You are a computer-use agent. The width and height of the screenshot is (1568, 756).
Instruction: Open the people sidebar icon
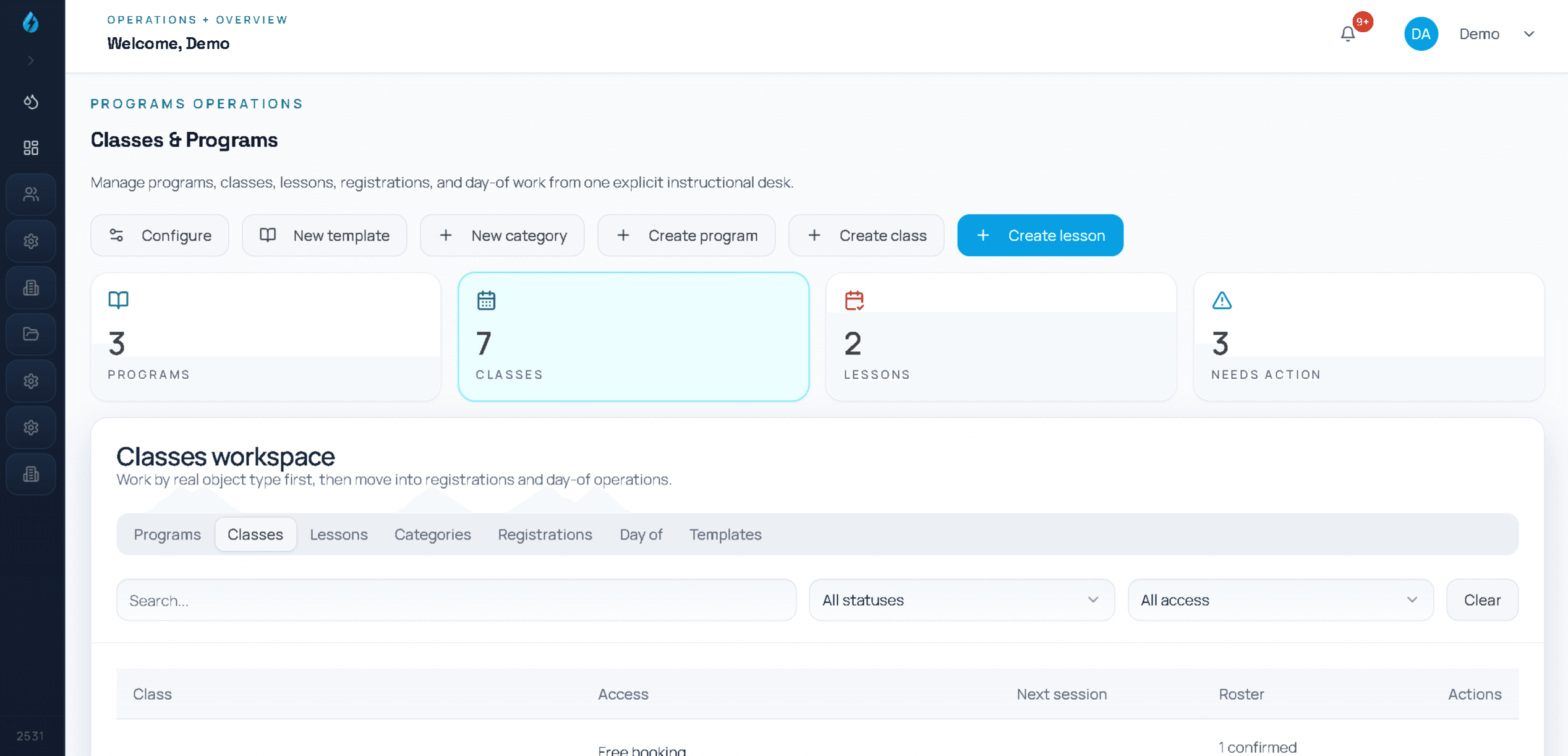pos(31,195)
